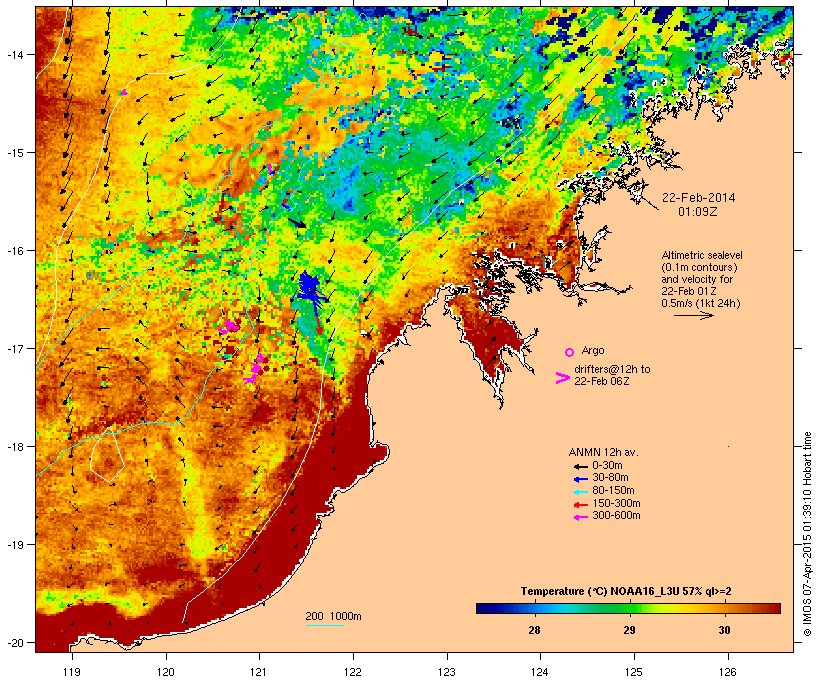Click latitude axis label -17
The width and height of the screenshot is (820, 680).
click(x=14, y=348)
